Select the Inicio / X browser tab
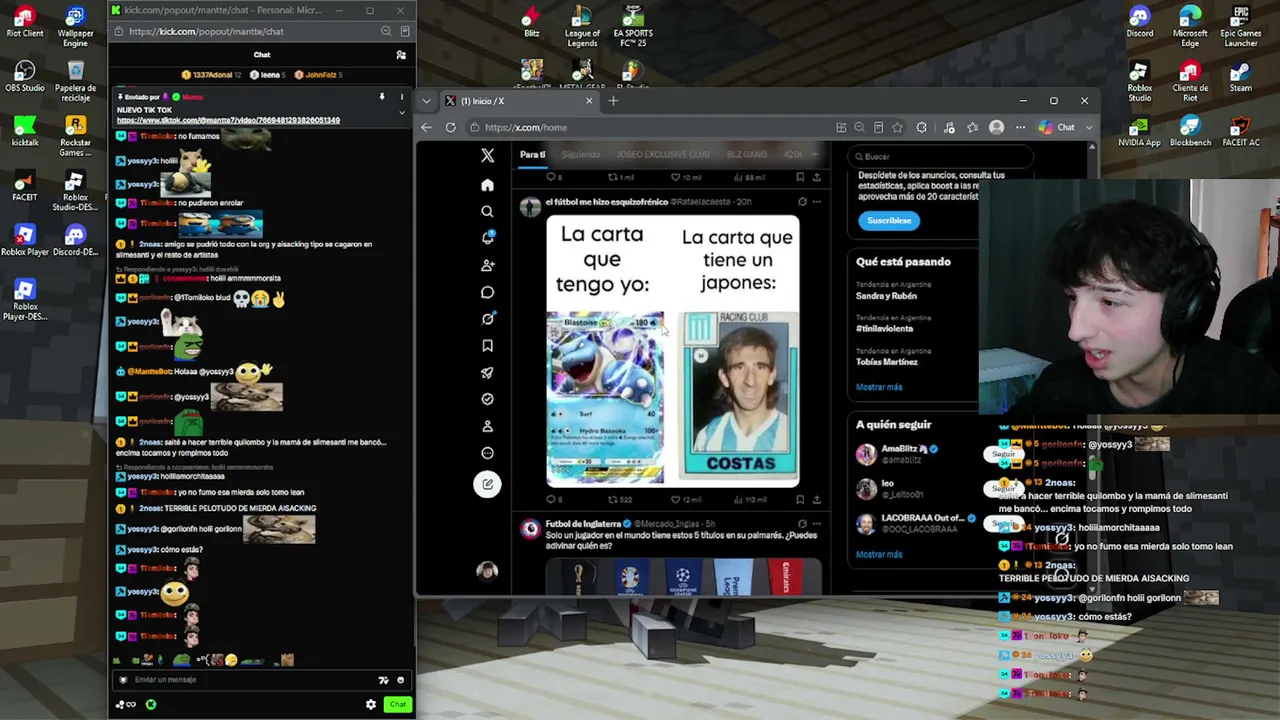The width and height of the screenshot is (1280, 720). click(x=520, y=101)
